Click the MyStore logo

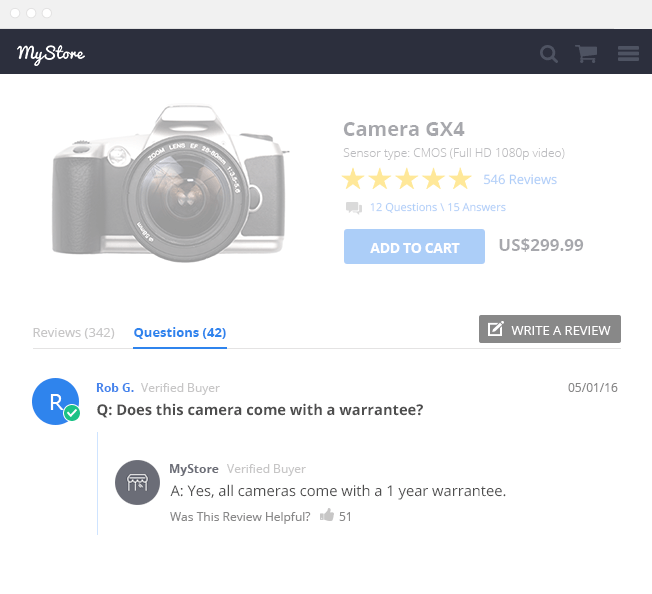click(x=51, y=53)
